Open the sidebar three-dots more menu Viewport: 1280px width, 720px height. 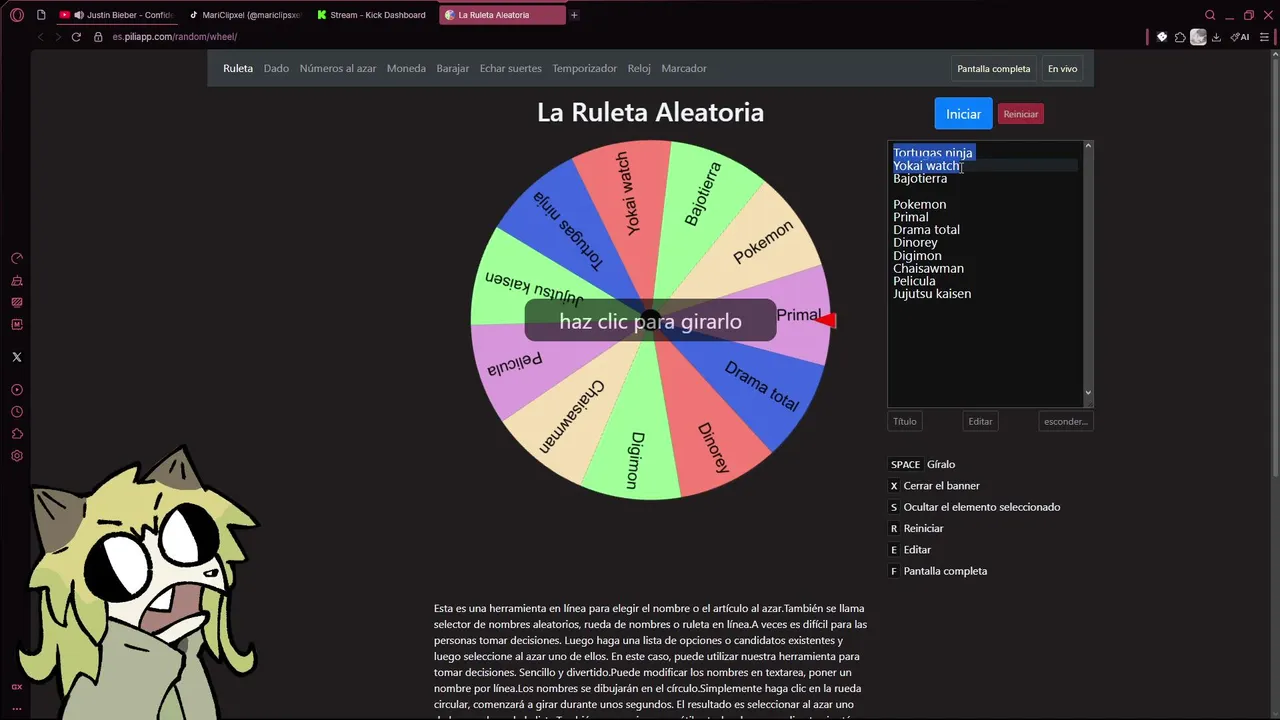coord(17,709)
